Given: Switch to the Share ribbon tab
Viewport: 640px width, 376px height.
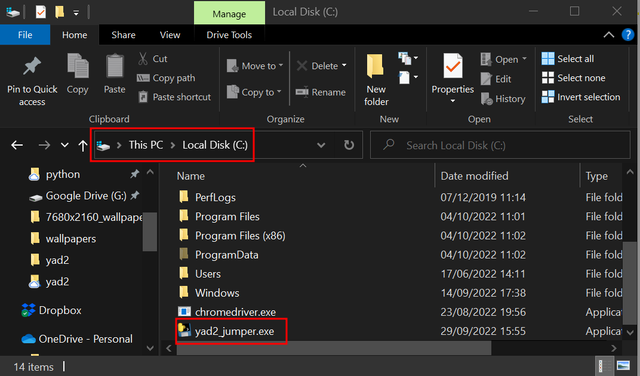Looking at the screenshot, I should point(123,35).
